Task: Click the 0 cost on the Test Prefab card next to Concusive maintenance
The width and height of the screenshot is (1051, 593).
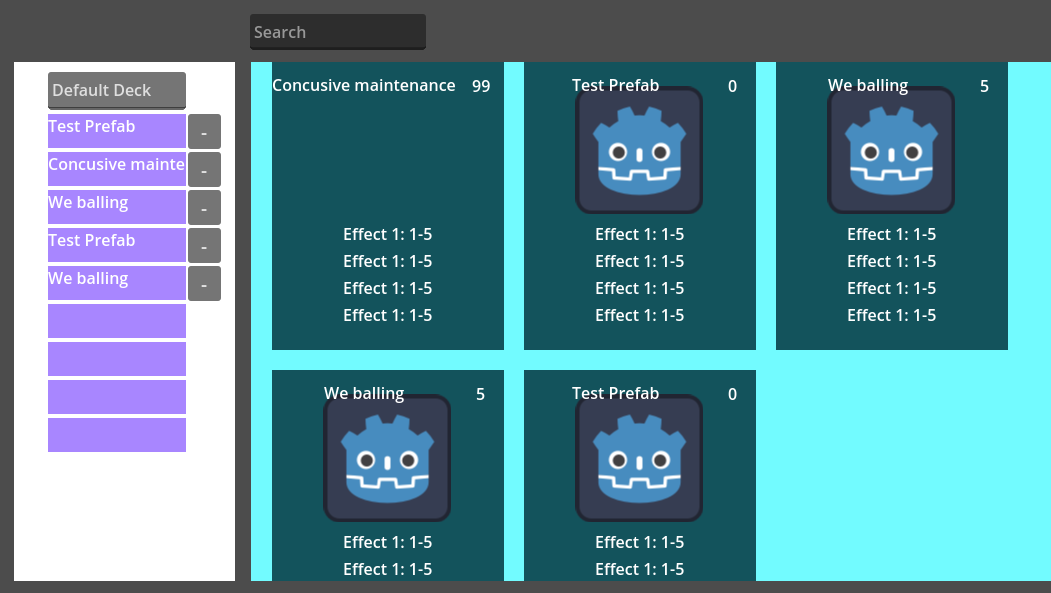Action: [x=733, y=86]
